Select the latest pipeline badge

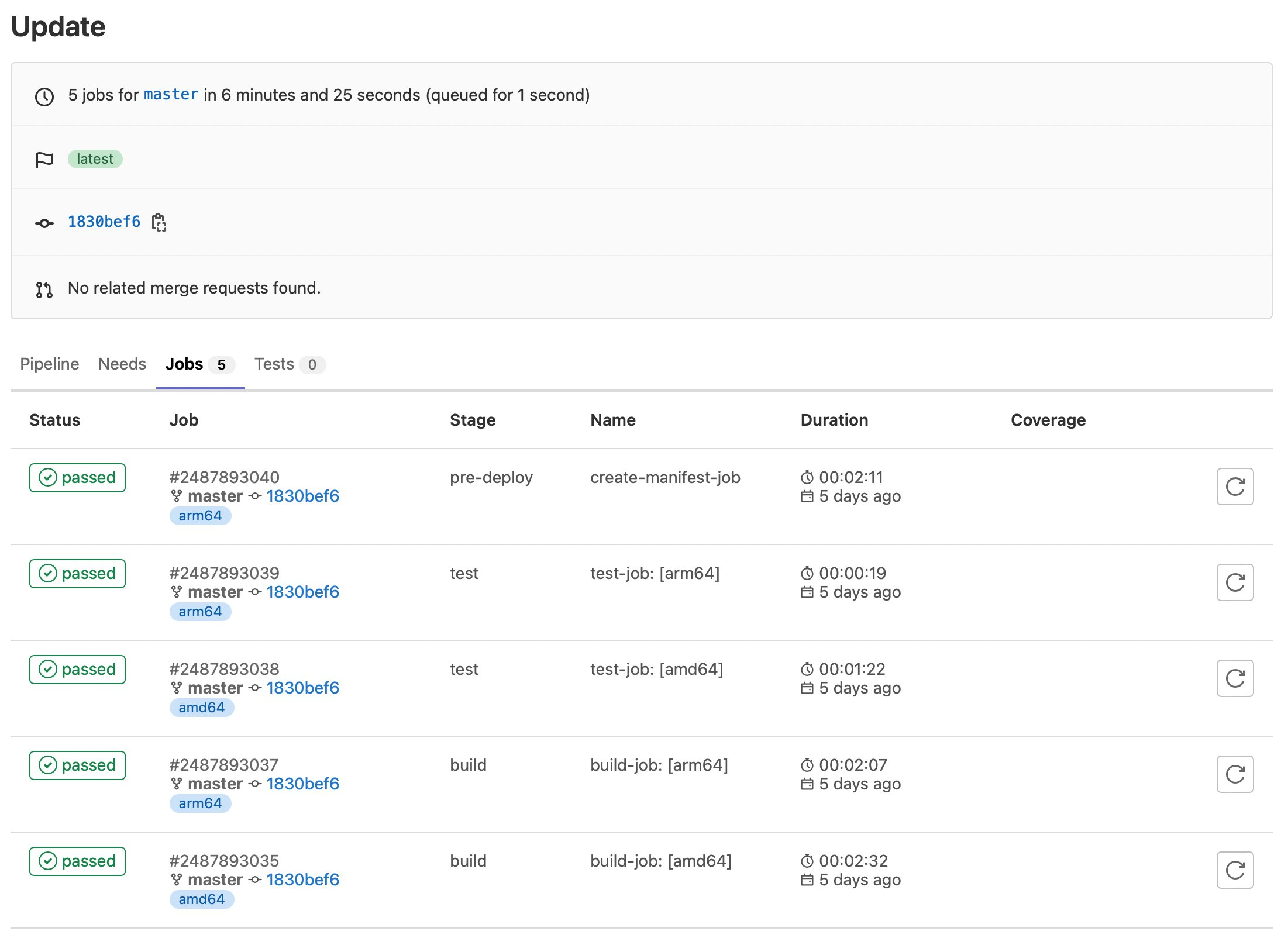tap(95, 158)
